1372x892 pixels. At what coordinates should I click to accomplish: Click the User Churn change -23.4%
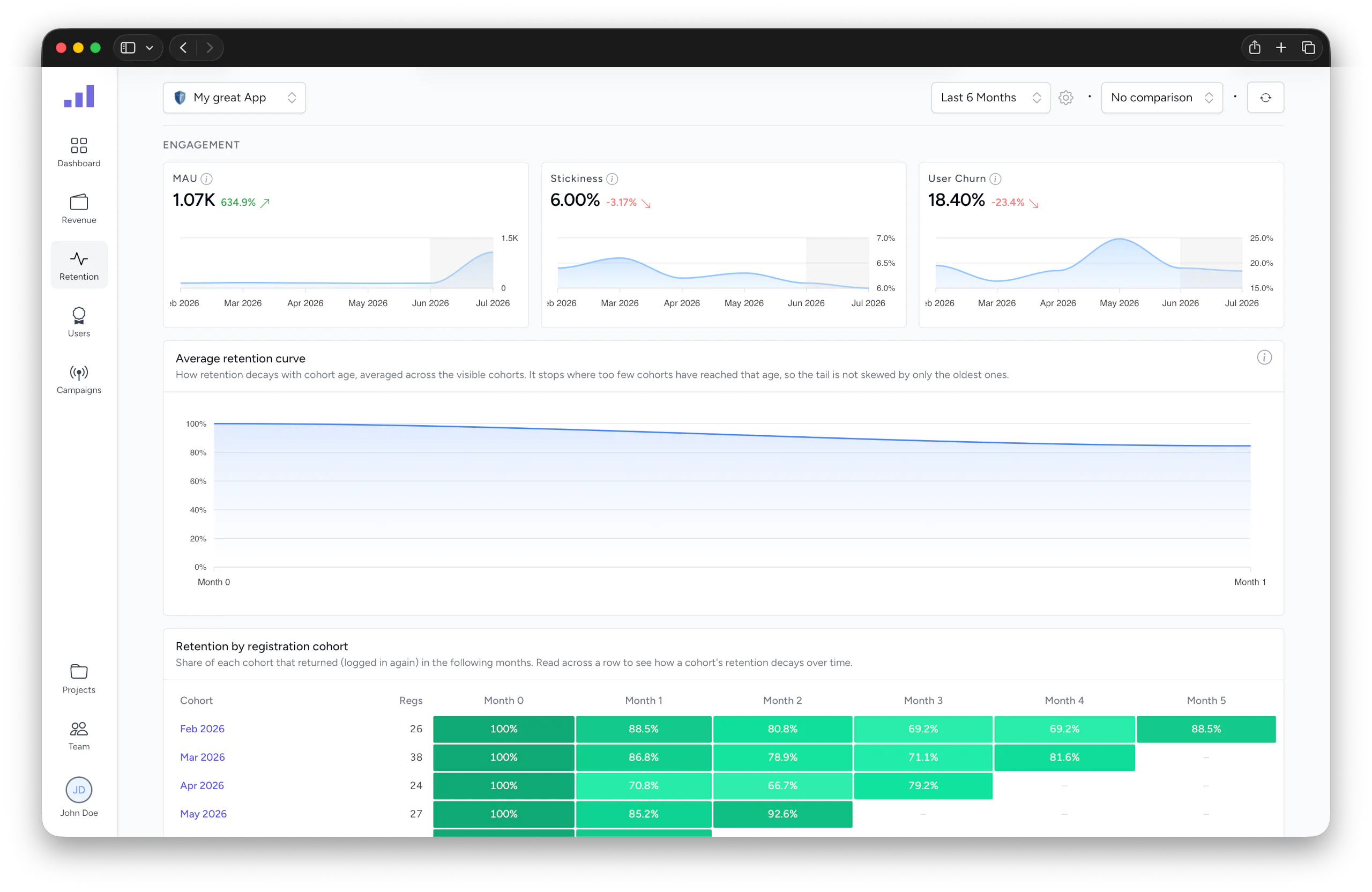[x=1008, y=203]
